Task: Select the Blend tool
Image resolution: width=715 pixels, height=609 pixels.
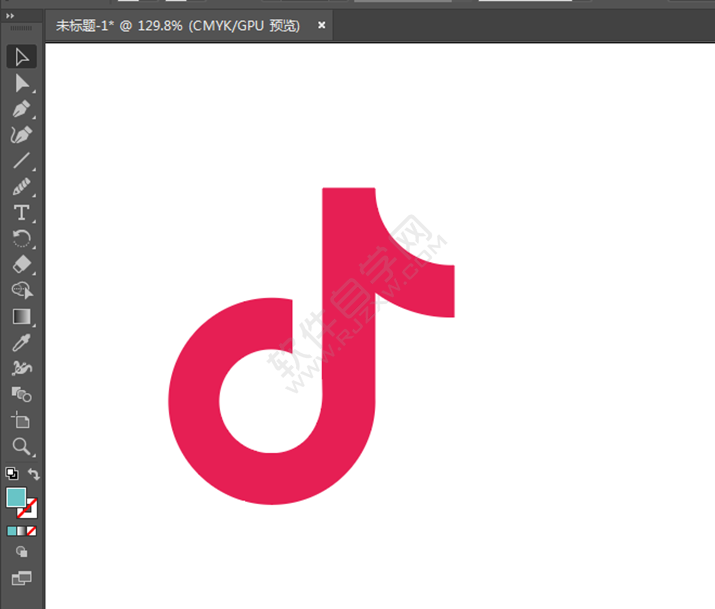Action: 21,394
